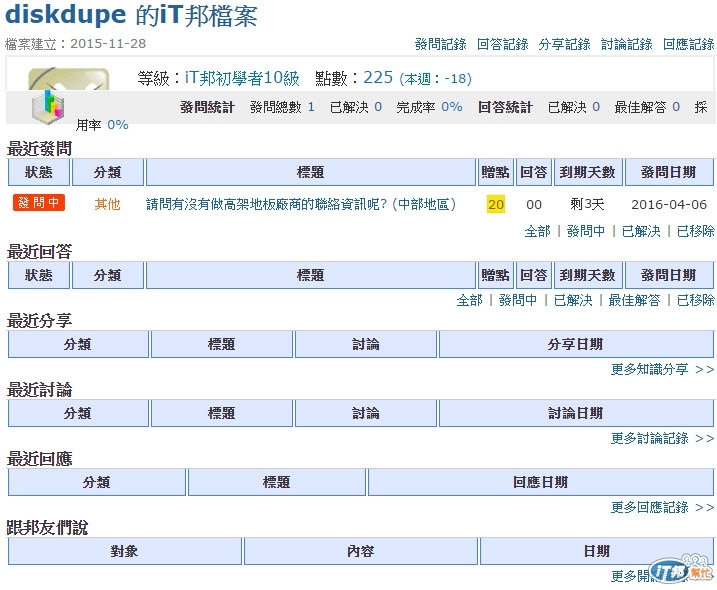
Task: Open the 回答記錄 link
Action: [x=503, y=44]
